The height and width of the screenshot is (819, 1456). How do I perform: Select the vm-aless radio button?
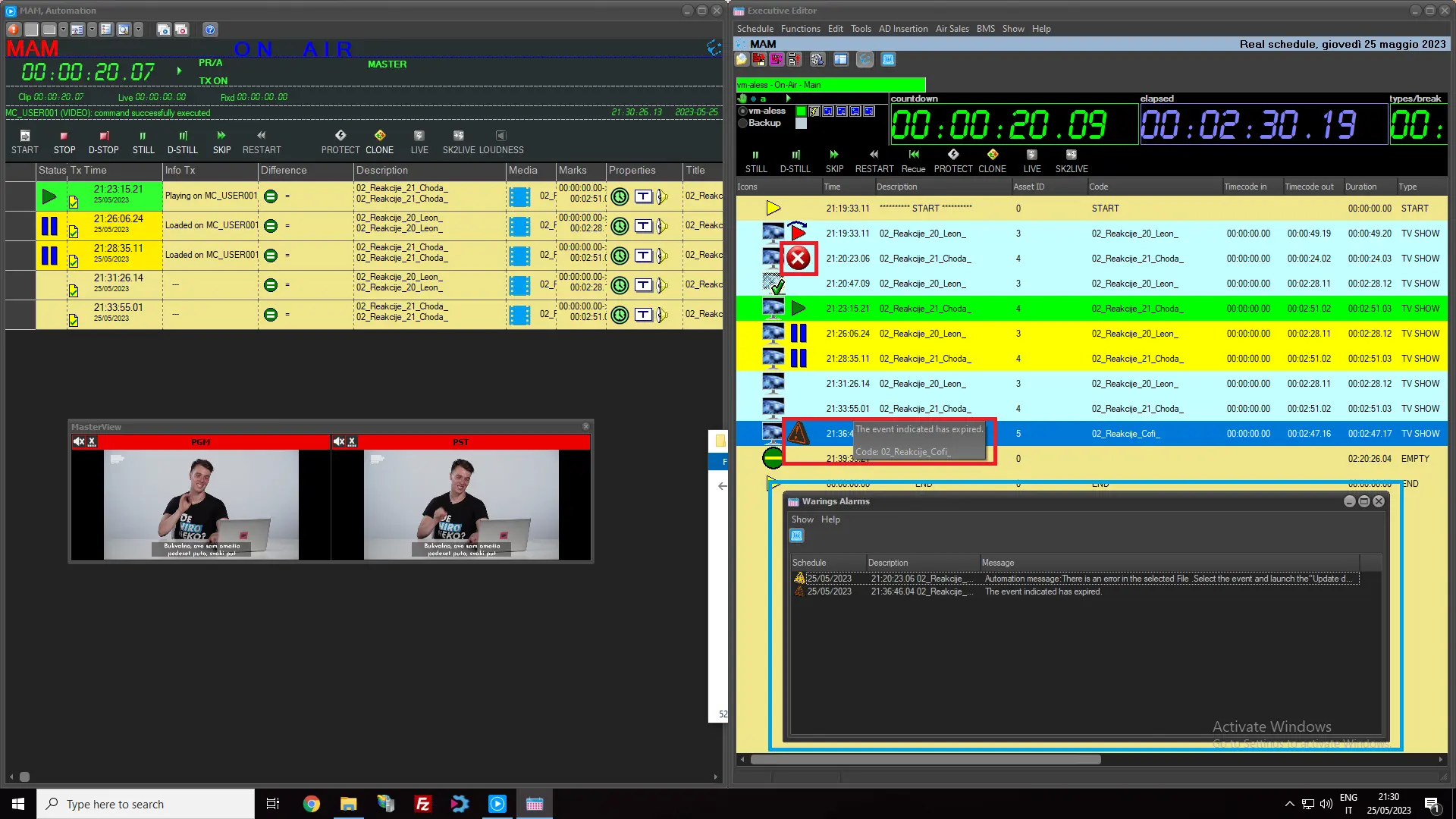click(x=743, y=111)
